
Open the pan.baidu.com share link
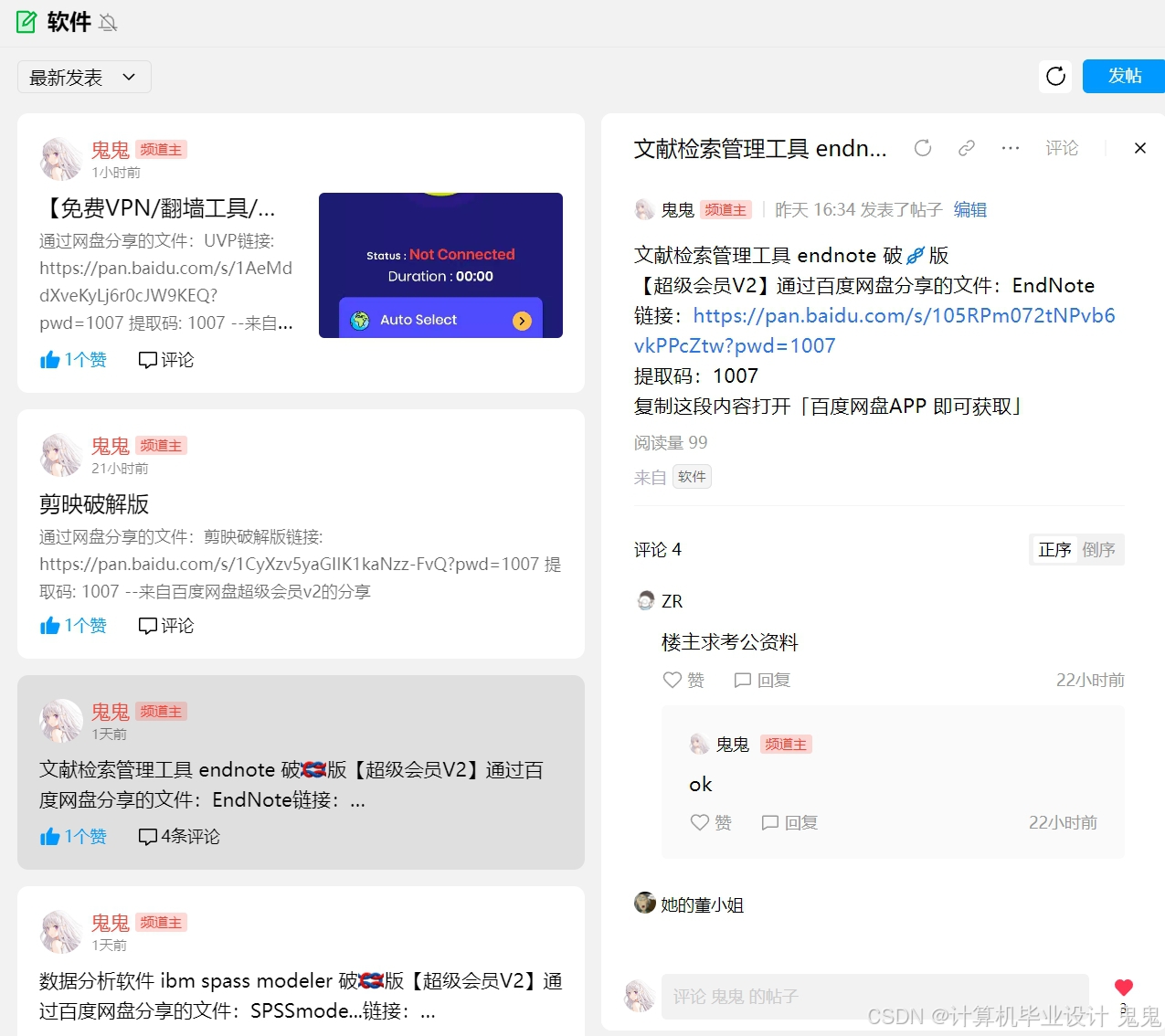pyautogui.click(x=874, y=331)
